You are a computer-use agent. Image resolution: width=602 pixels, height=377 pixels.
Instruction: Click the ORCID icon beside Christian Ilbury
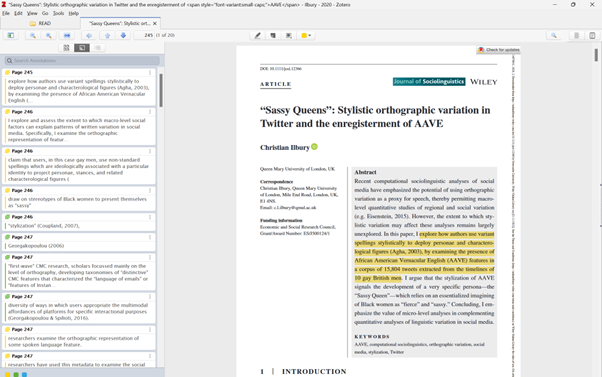point(314,147)
